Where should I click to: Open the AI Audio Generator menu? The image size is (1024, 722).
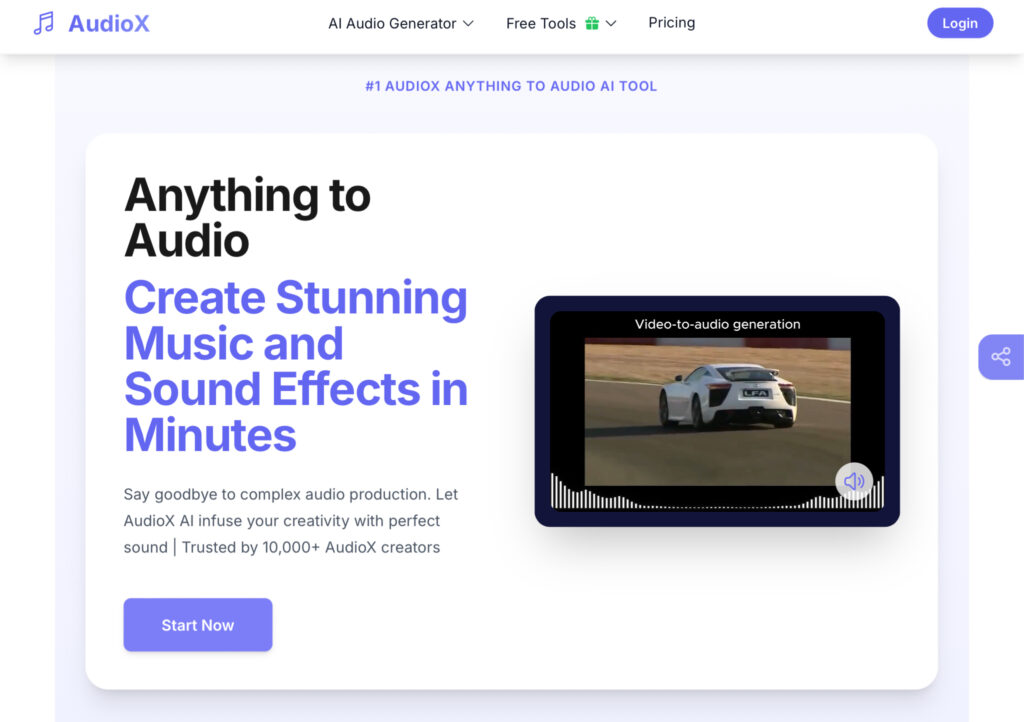coord(400,24)
